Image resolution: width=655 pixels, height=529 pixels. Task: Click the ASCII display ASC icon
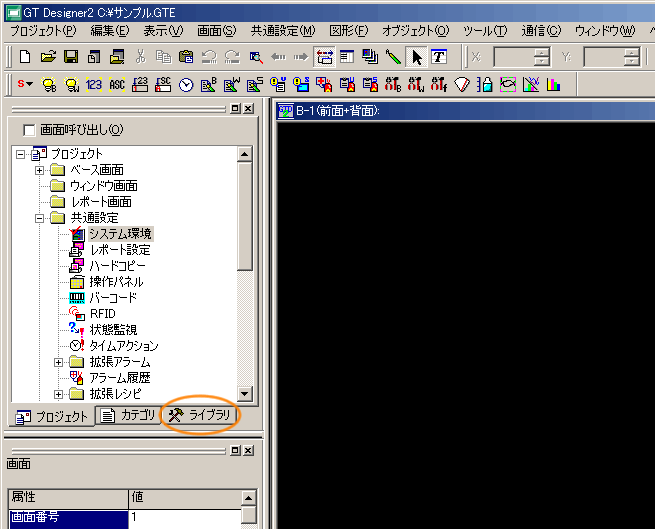[117, 85]
